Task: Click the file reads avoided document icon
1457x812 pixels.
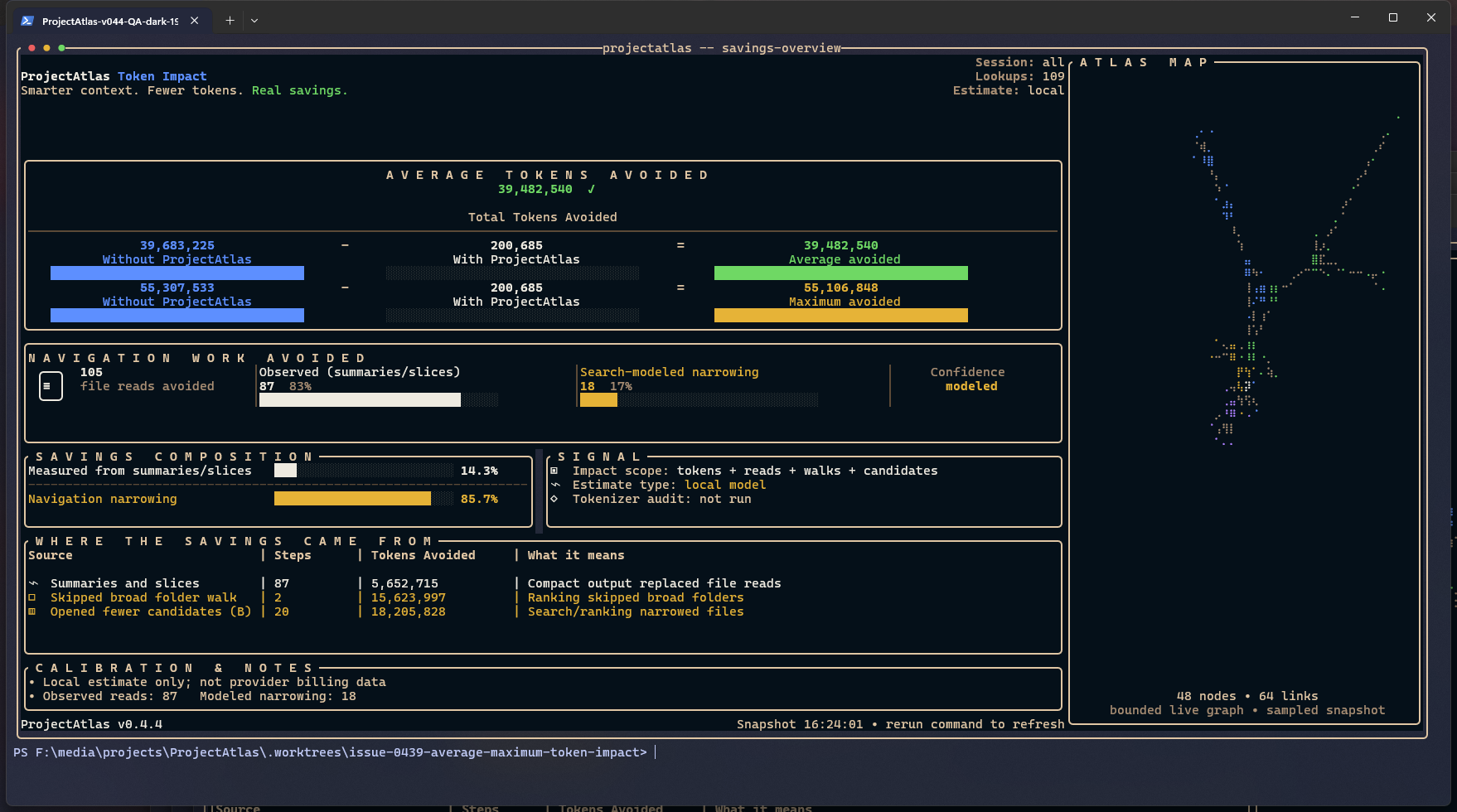Action: [51, 386]
